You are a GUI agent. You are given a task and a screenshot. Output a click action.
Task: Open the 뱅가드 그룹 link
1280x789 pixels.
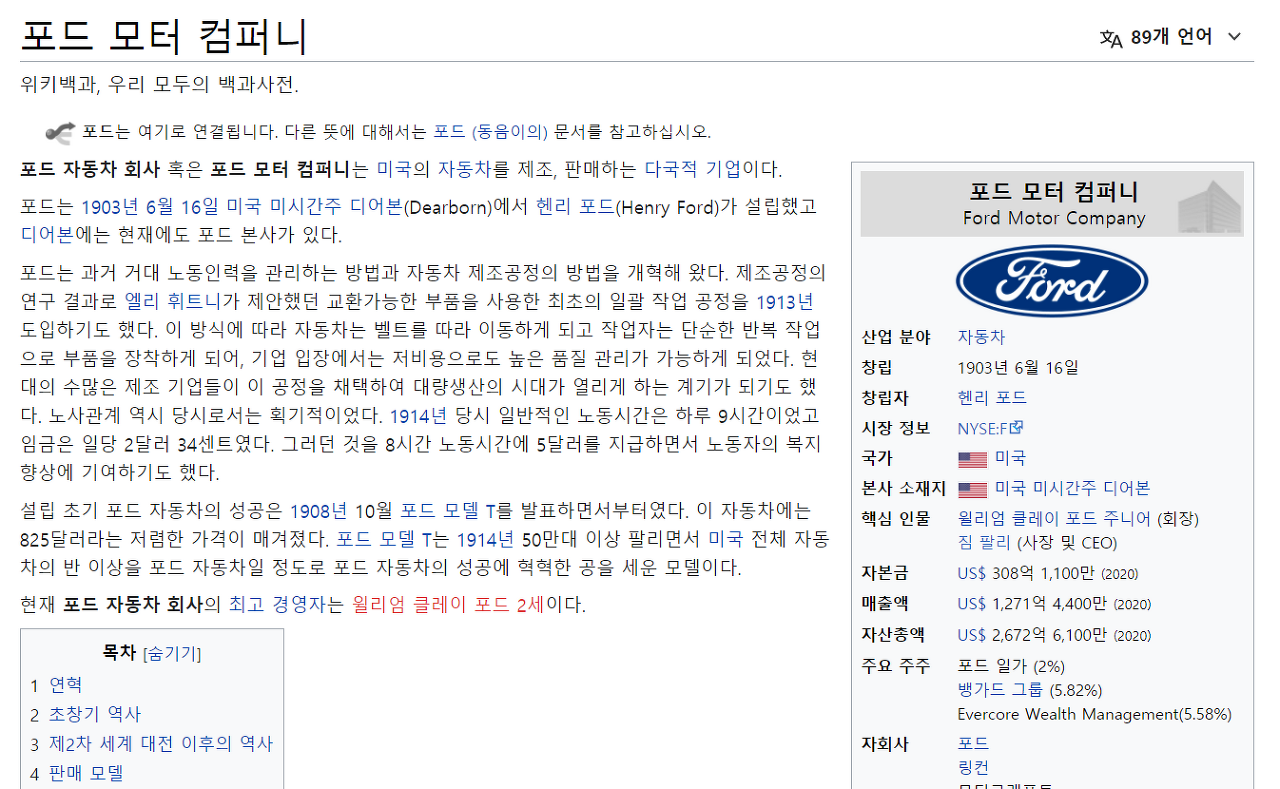pyautogui.click(x=1000, y=690)
